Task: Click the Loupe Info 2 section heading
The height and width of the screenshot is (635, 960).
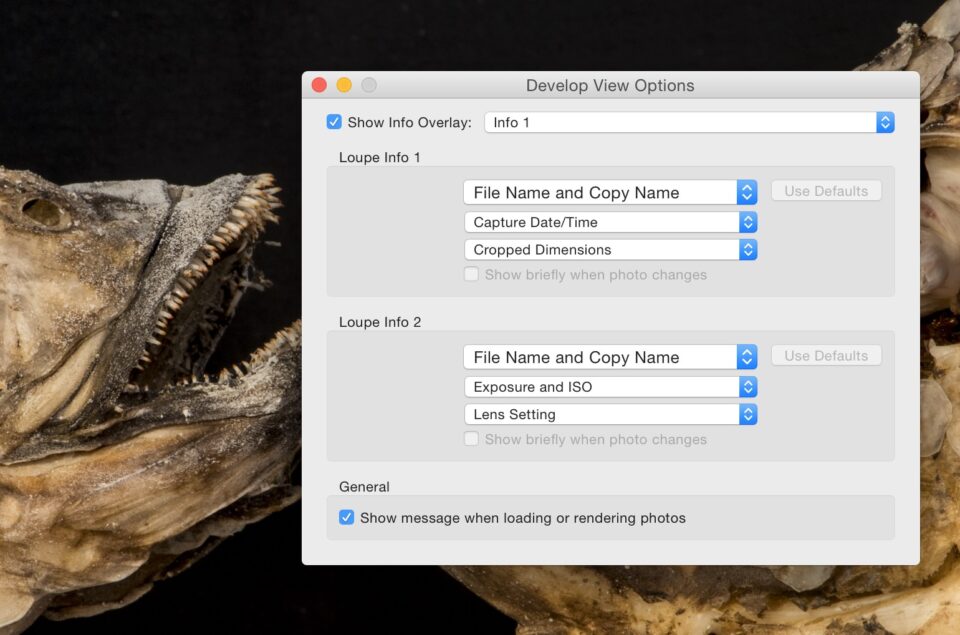Action: coord(380,322)
